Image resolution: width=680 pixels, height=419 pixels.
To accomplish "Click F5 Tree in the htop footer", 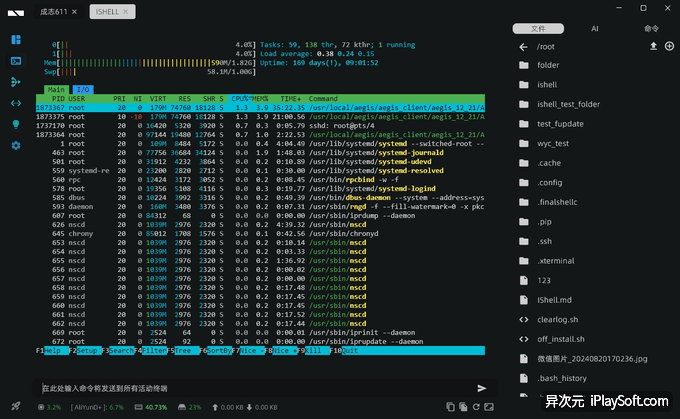I will pos(183,350).
